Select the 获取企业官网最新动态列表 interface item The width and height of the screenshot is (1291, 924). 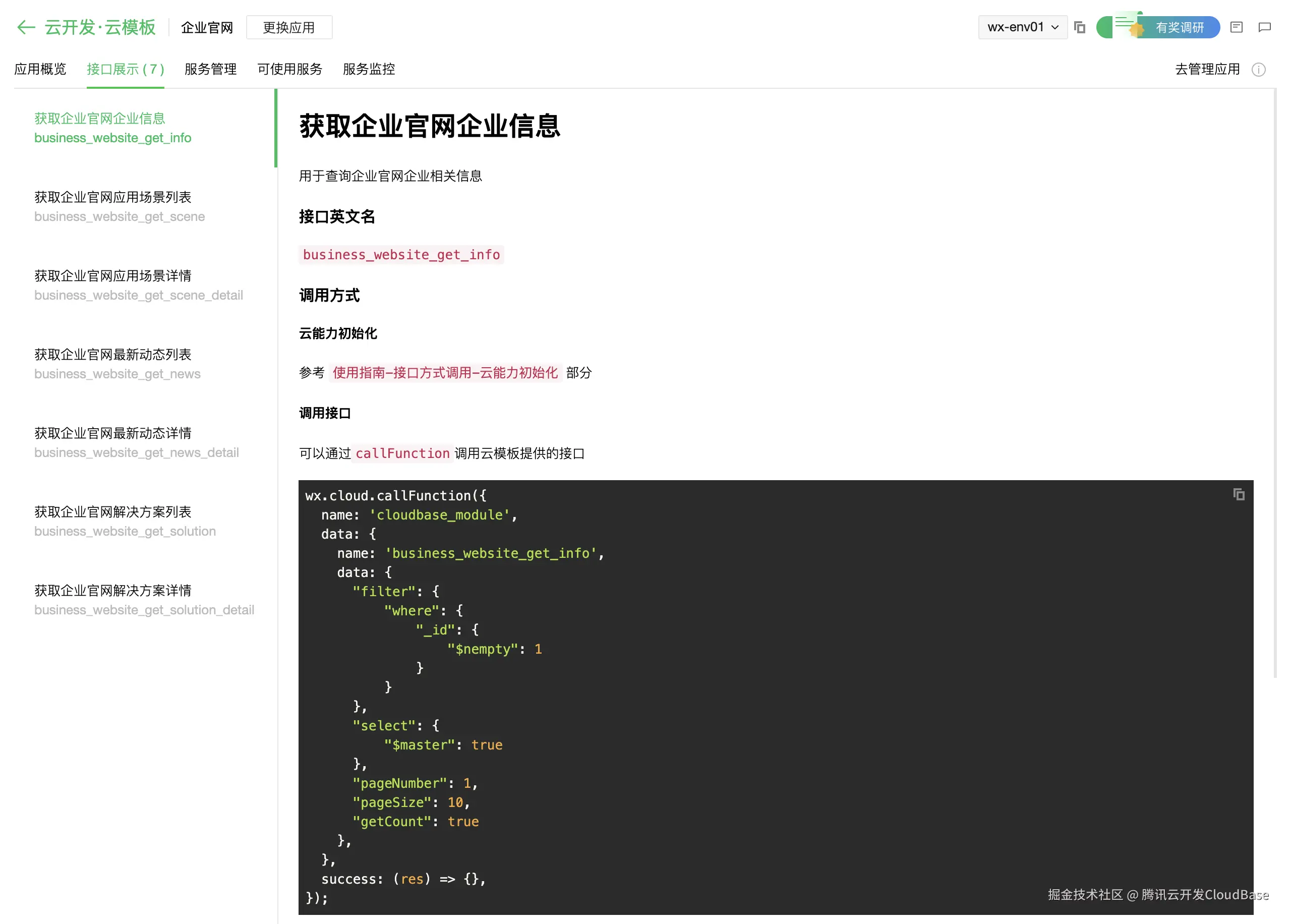(x=112, y=355)
